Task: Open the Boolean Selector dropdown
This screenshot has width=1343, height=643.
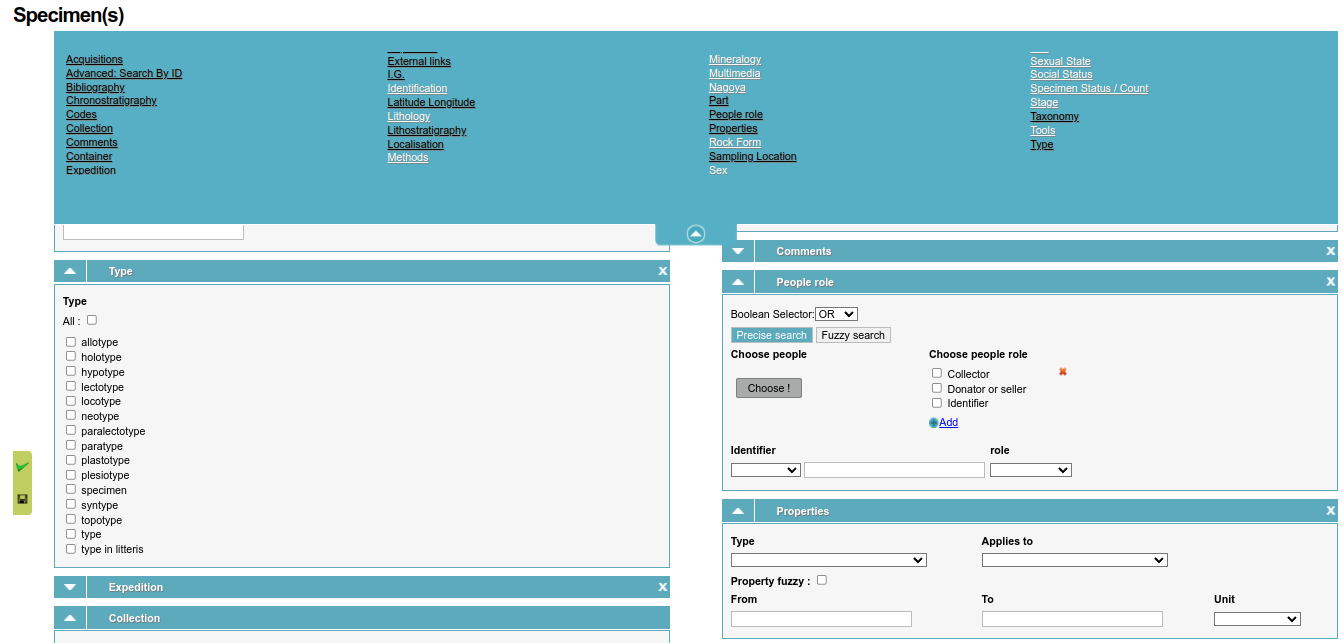Action: point(836,313)
